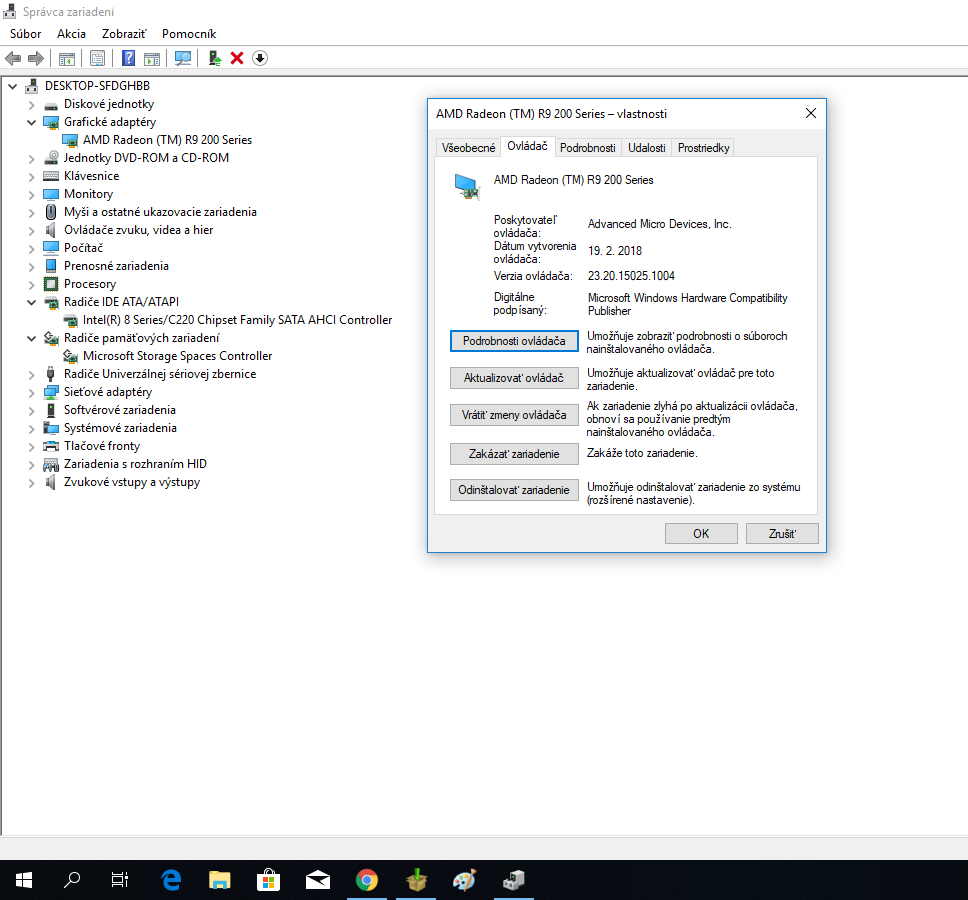Collapse the Grafické adaptéry node

point(31,122)
